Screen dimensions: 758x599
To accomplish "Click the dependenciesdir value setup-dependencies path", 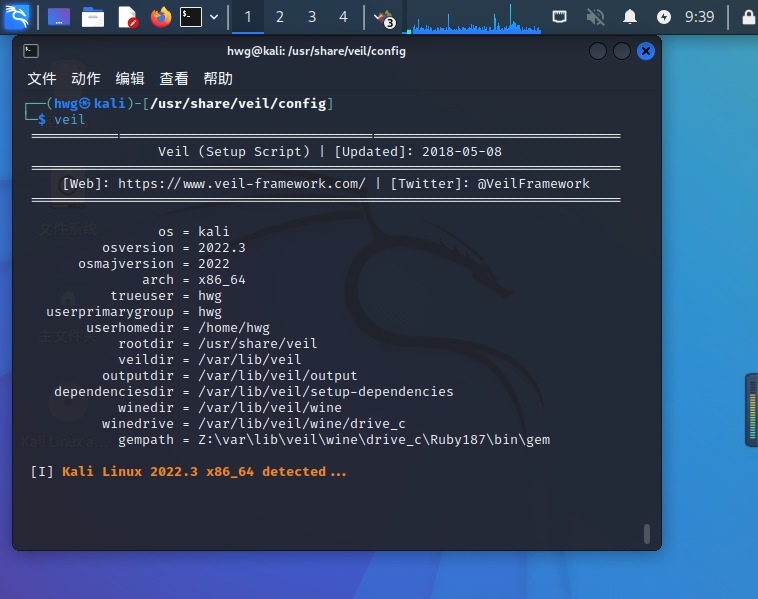I will [326, 392].
